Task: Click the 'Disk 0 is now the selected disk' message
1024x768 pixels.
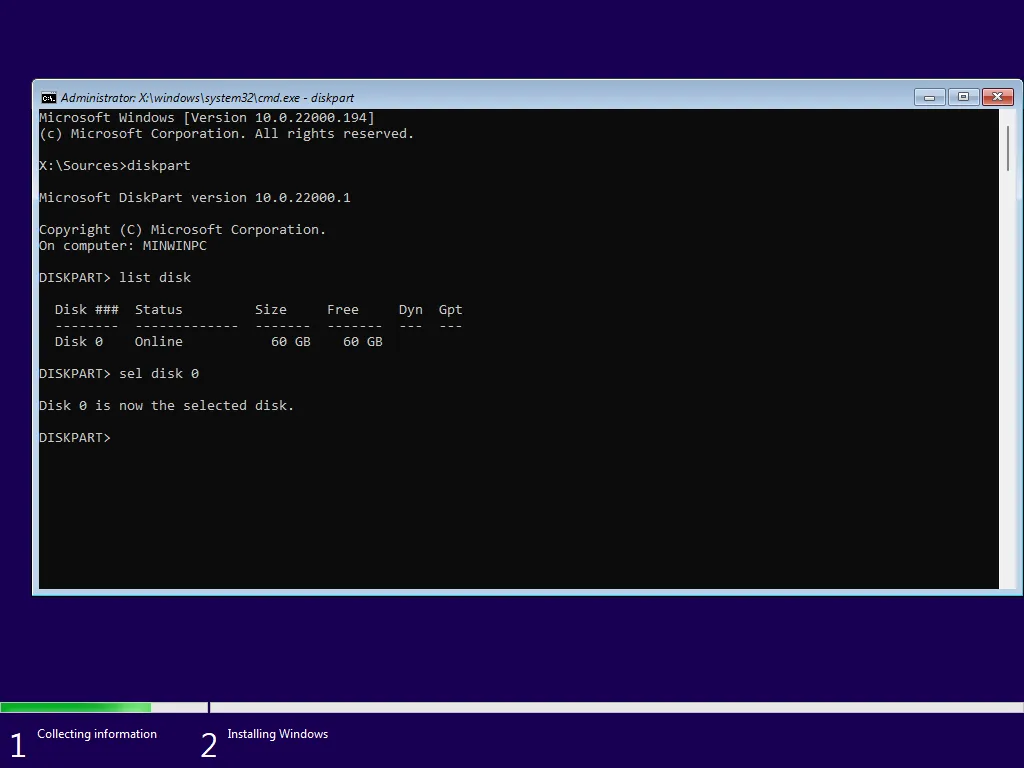Action: 166,405
